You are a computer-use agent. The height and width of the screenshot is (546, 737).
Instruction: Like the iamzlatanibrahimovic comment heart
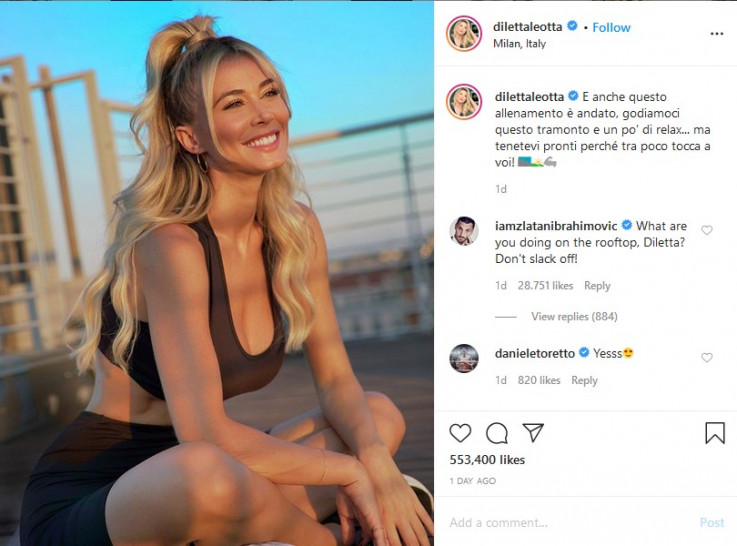(x=706, y=230)
